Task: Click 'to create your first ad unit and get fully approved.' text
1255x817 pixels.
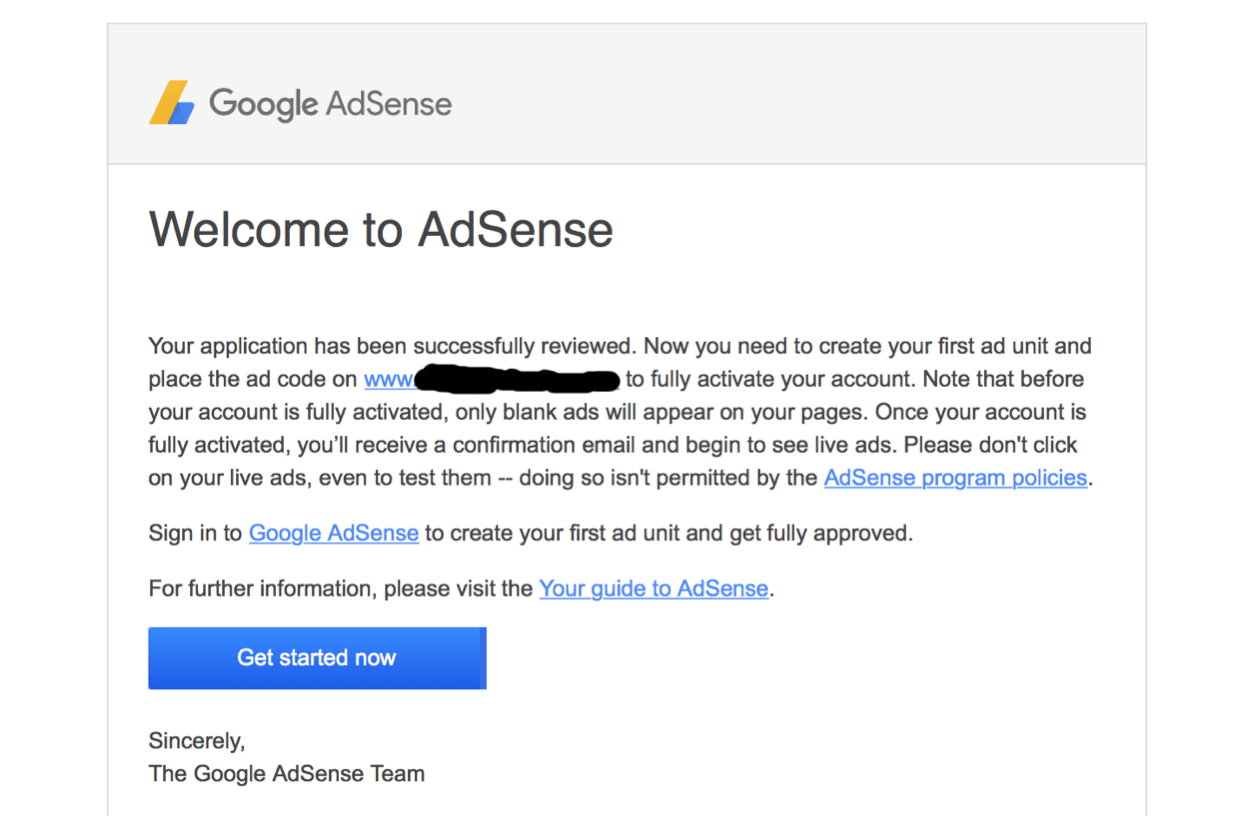Action: click(669, 533)
